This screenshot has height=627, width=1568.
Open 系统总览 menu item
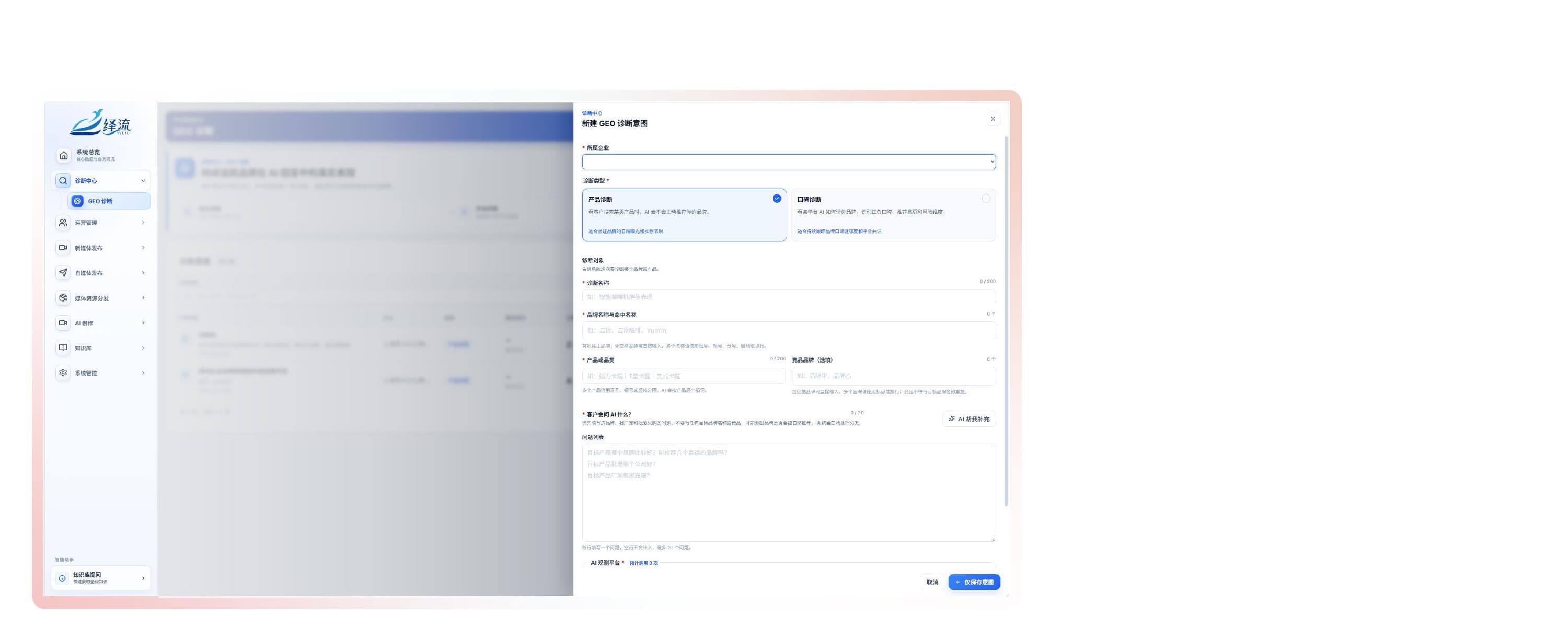pyautogui.click(x=100, y=155)
